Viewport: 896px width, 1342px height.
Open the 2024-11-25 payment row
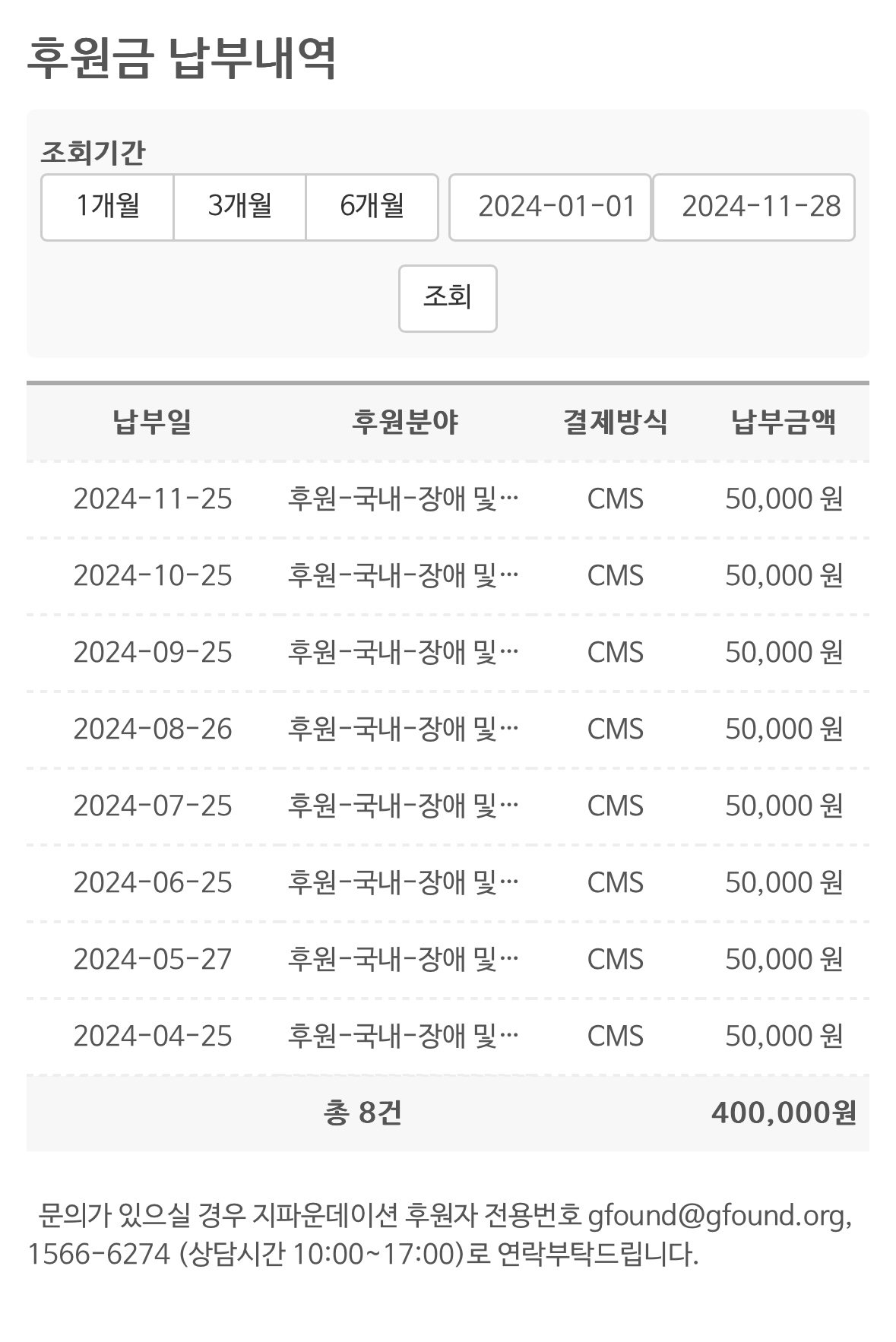pyautogui.click(x=152, y=499)
